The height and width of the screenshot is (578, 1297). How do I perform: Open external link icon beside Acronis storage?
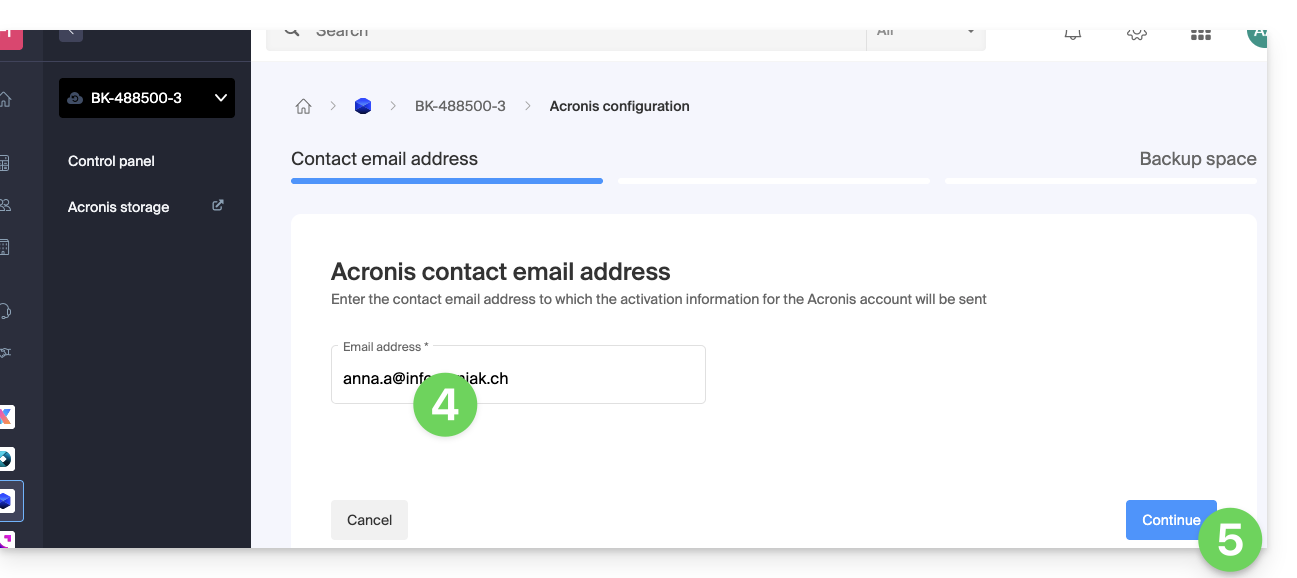tap(218, 206)
